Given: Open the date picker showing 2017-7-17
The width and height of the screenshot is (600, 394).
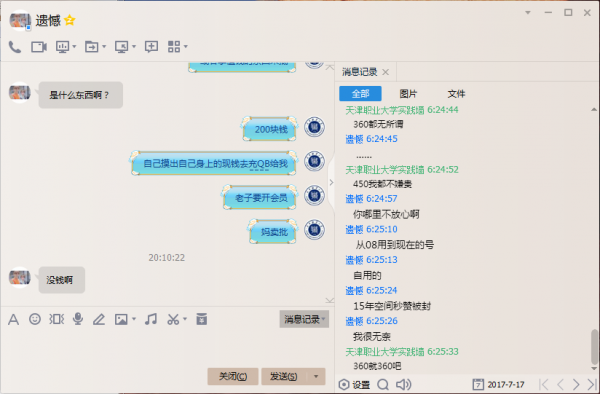Looking at the screenshot, I should click(x=499, y=384).
